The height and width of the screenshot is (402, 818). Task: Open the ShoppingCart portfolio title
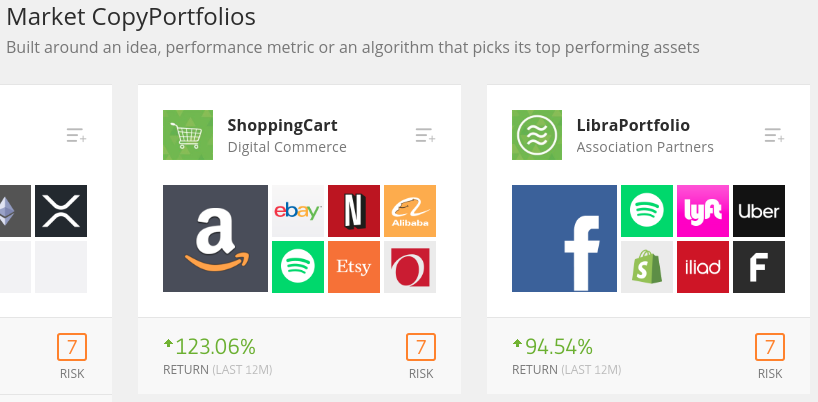(283, 125)
